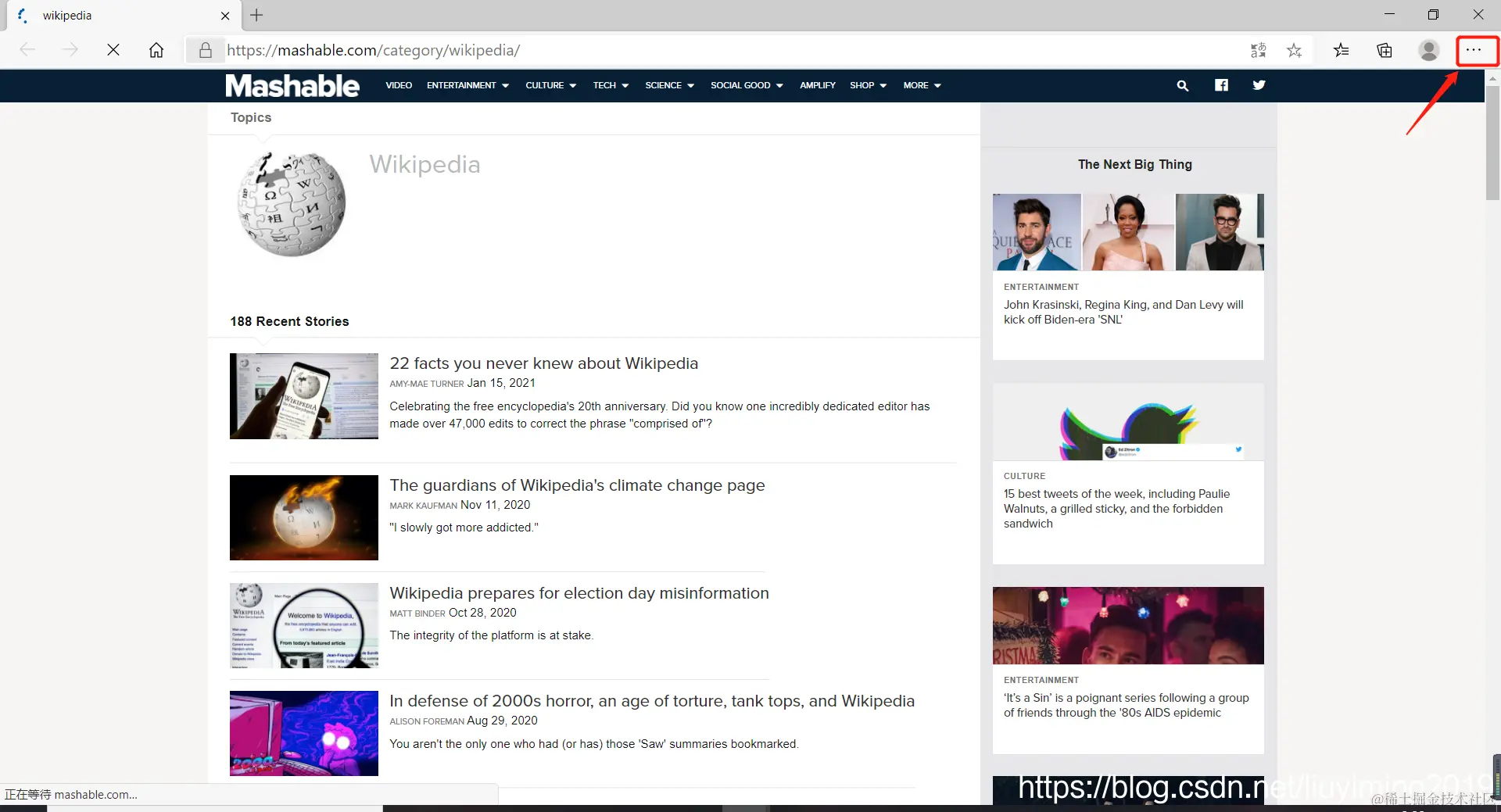Go to browser home page
Viewport: 1501px width, 812px height.
tap(156, 50)
